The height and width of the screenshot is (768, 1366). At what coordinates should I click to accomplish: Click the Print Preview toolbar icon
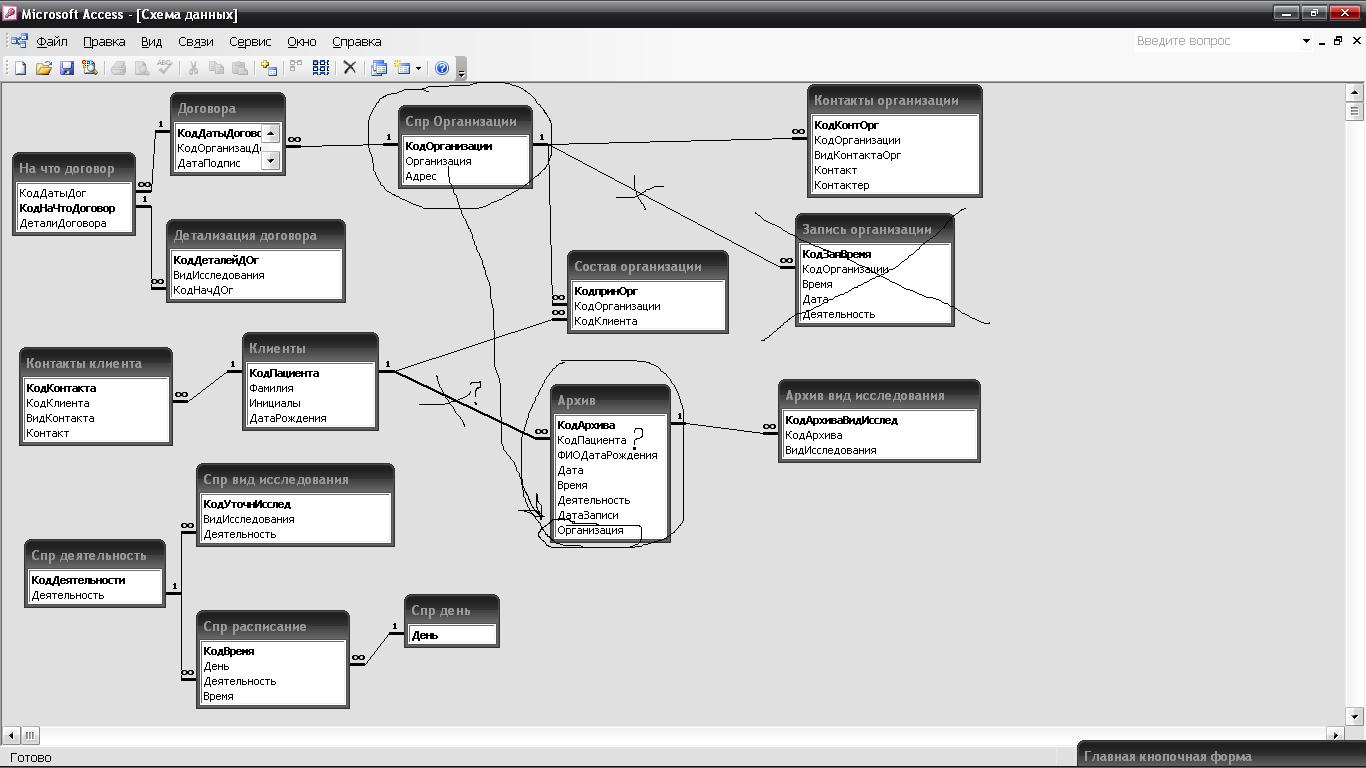141,68
